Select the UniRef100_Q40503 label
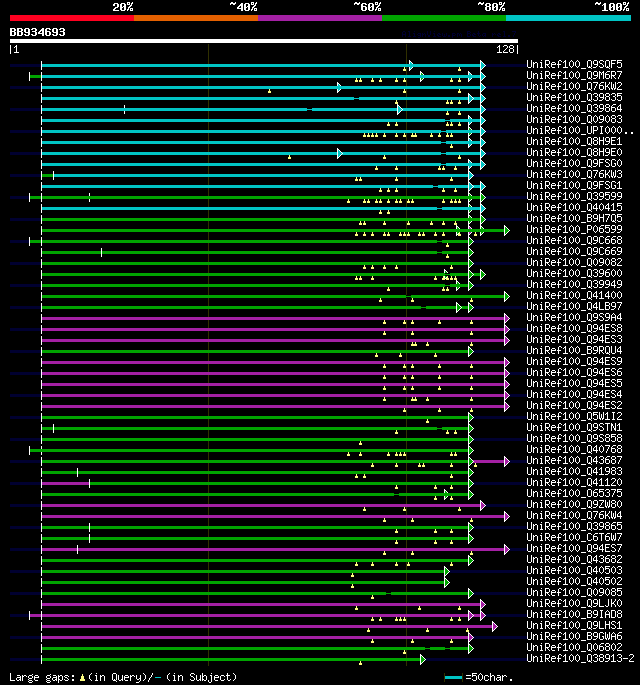The width and height of the screenshot is (640, 685). point(574,570)
